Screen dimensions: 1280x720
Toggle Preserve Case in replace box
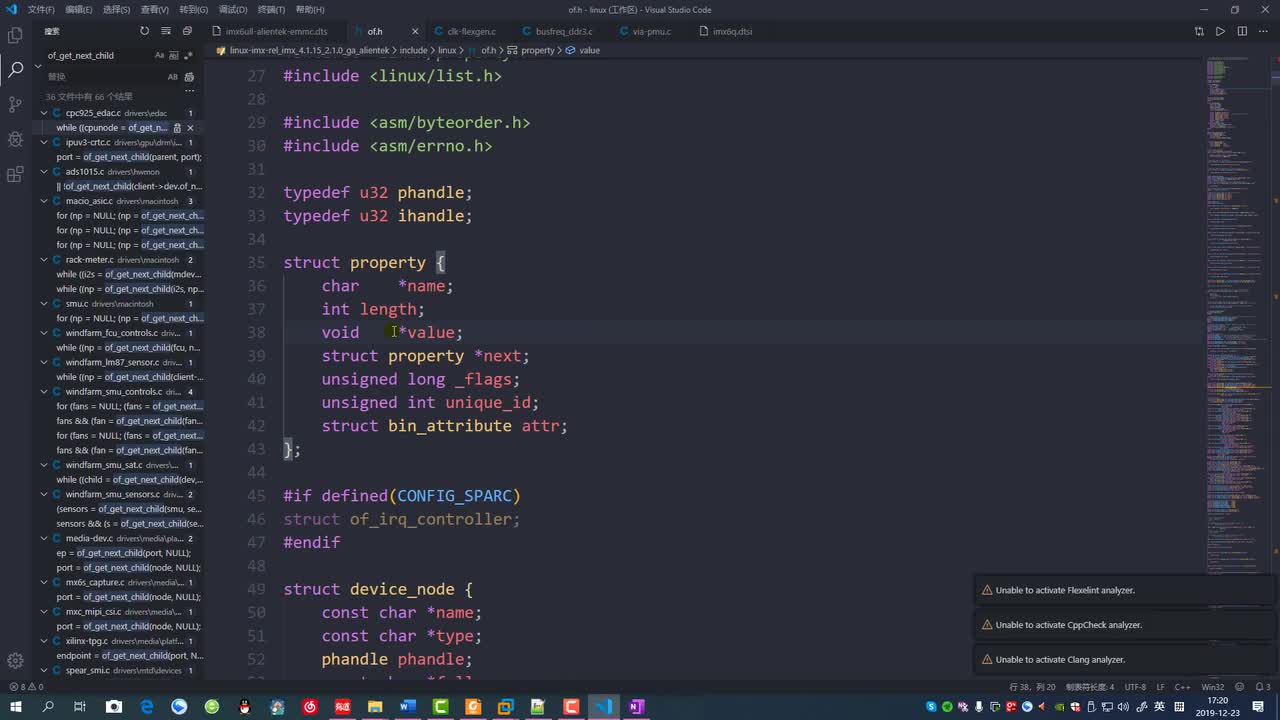[x=172, y=77]
